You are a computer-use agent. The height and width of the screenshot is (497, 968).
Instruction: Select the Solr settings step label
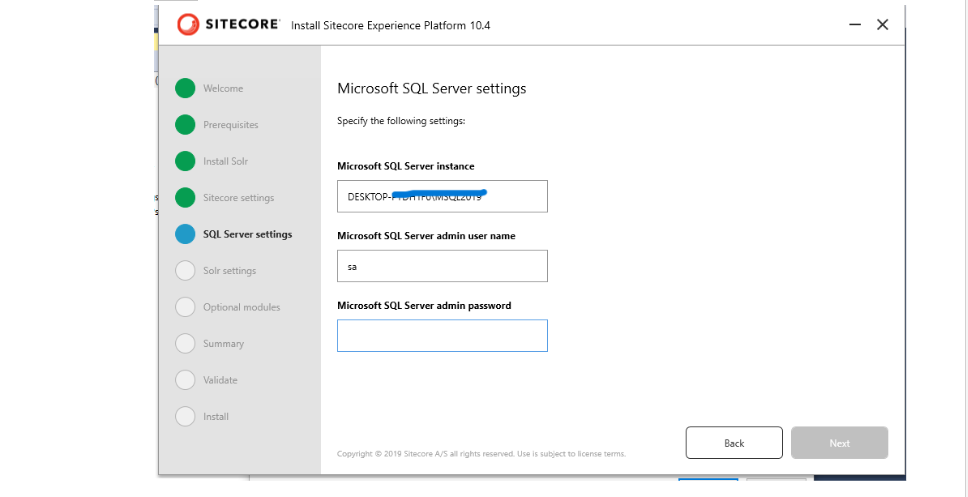[230, 270]
